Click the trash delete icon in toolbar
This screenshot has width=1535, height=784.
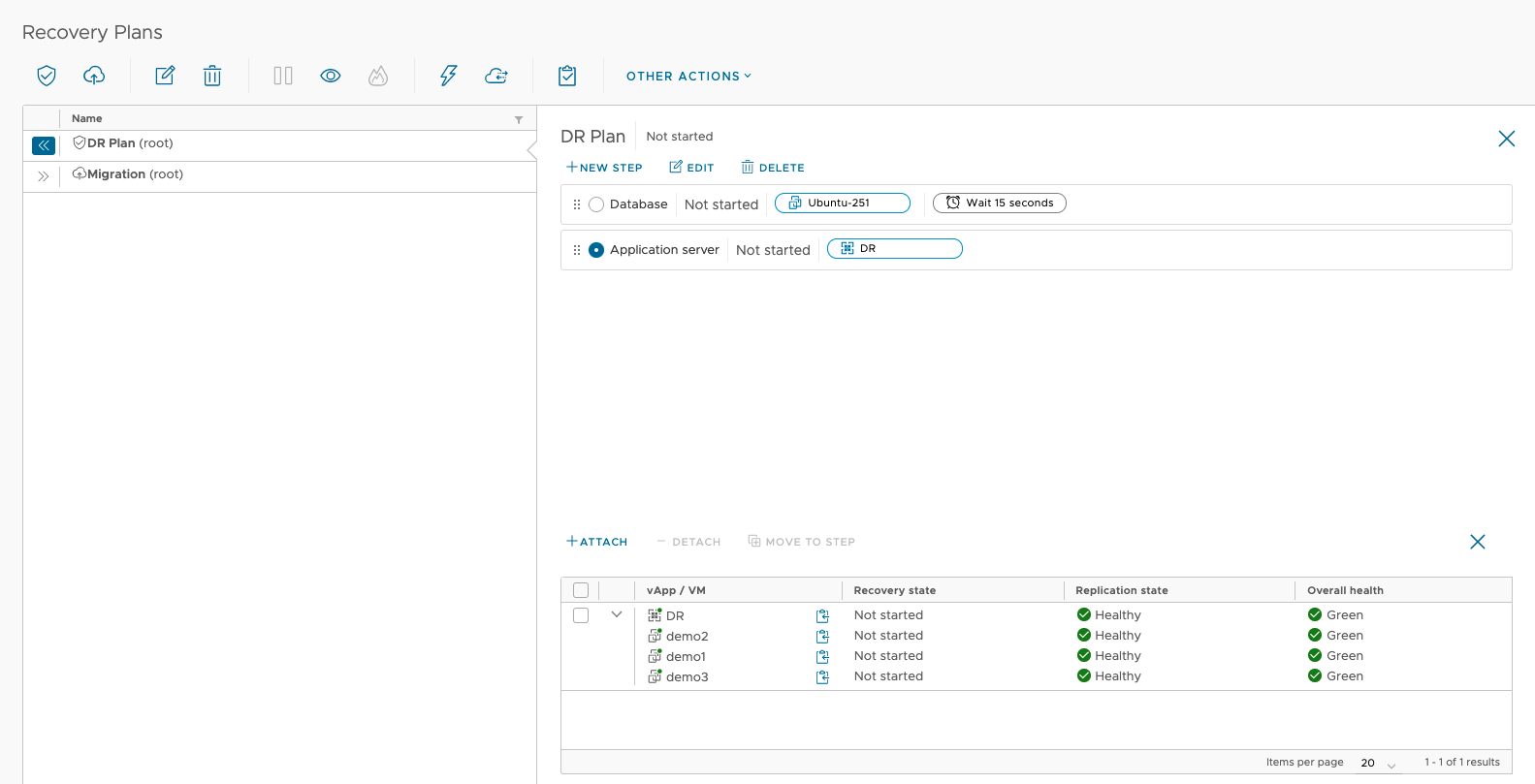point(212,76)
